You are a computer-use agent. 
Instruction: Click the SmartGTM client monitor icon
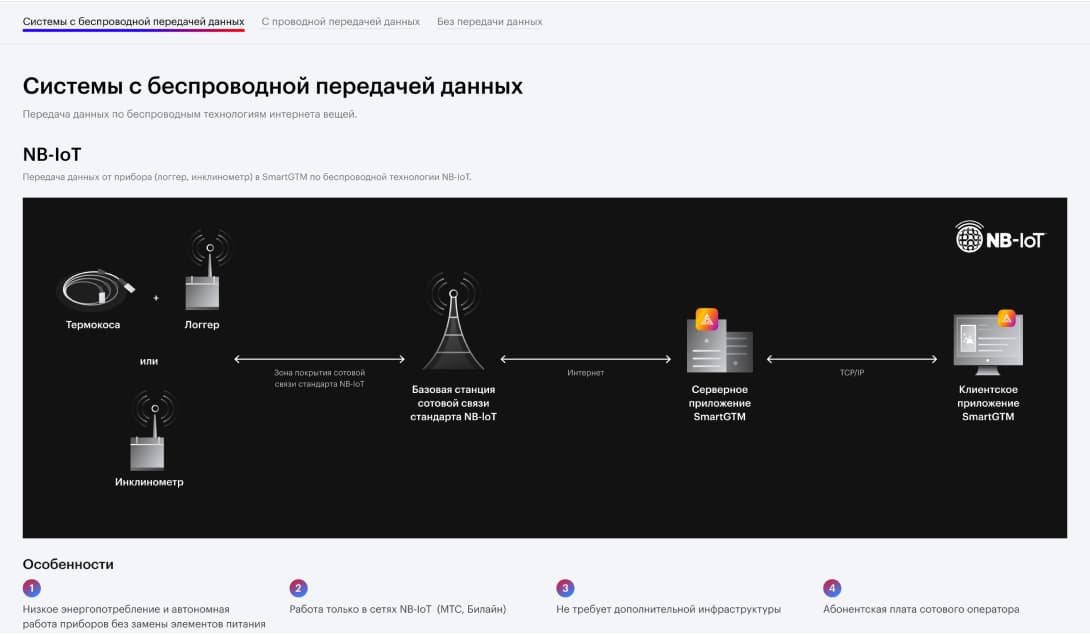(x=988, y=342)
